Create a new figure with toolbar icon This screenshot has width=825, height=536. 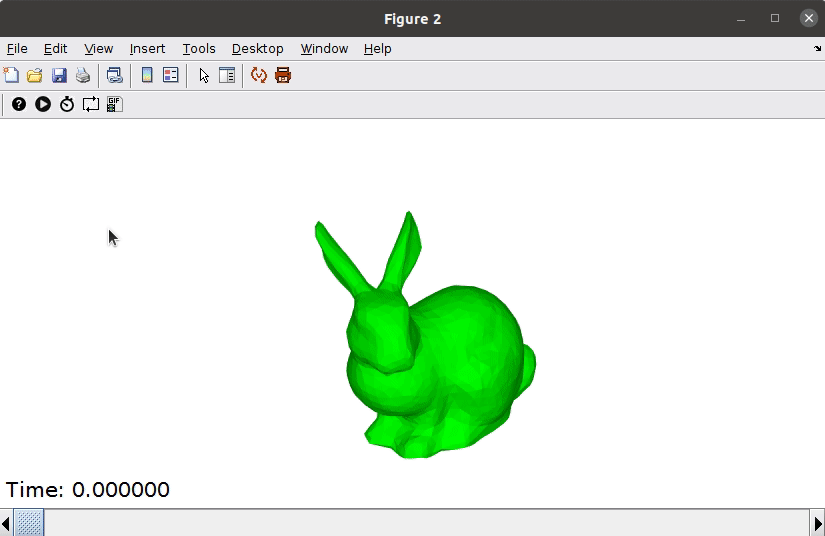pos(11,75)
